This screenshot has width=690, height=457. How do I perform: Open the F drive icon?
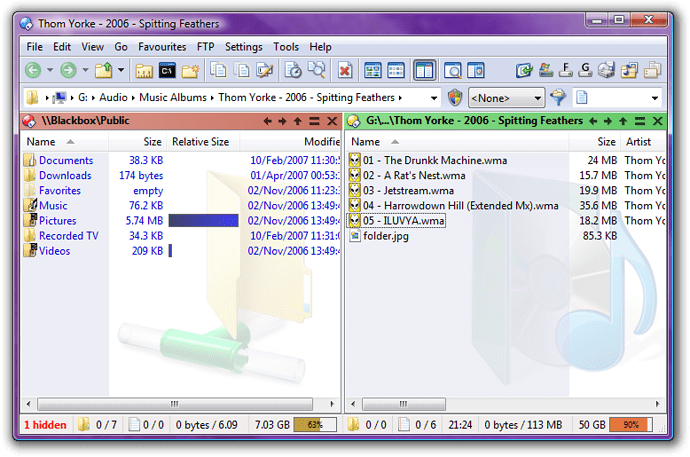566,70
